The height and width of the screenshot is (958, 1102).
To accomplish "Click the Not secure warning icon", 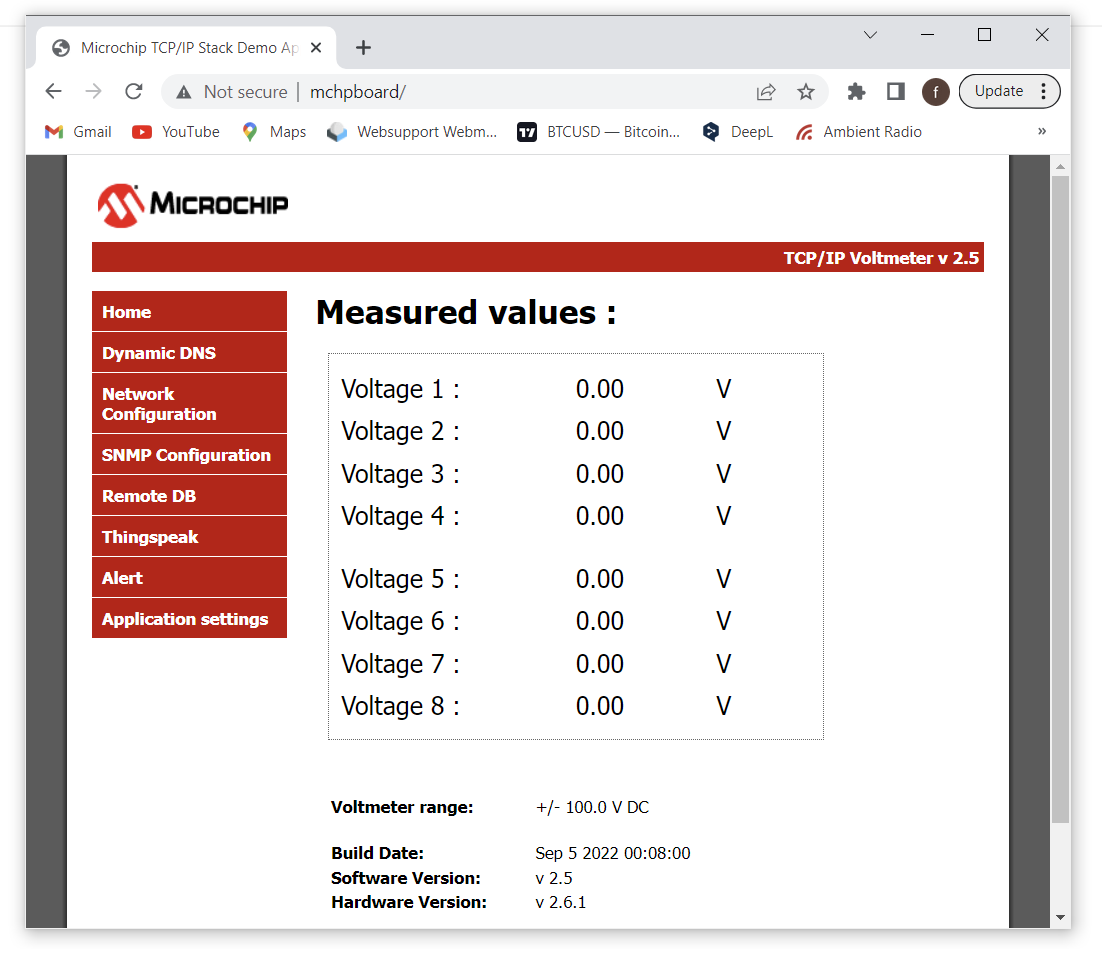I will [183, 92].
